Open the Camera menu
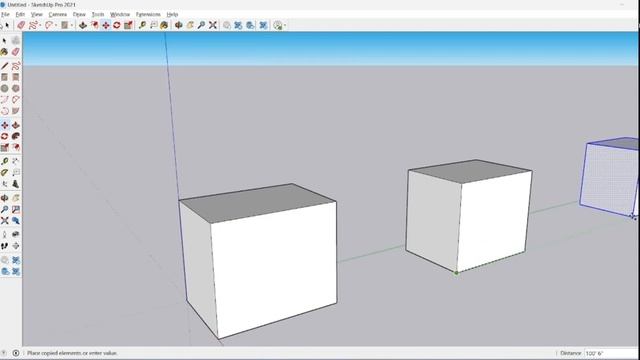The height and width of the screenshot is (360, 640). click(58, 14)
